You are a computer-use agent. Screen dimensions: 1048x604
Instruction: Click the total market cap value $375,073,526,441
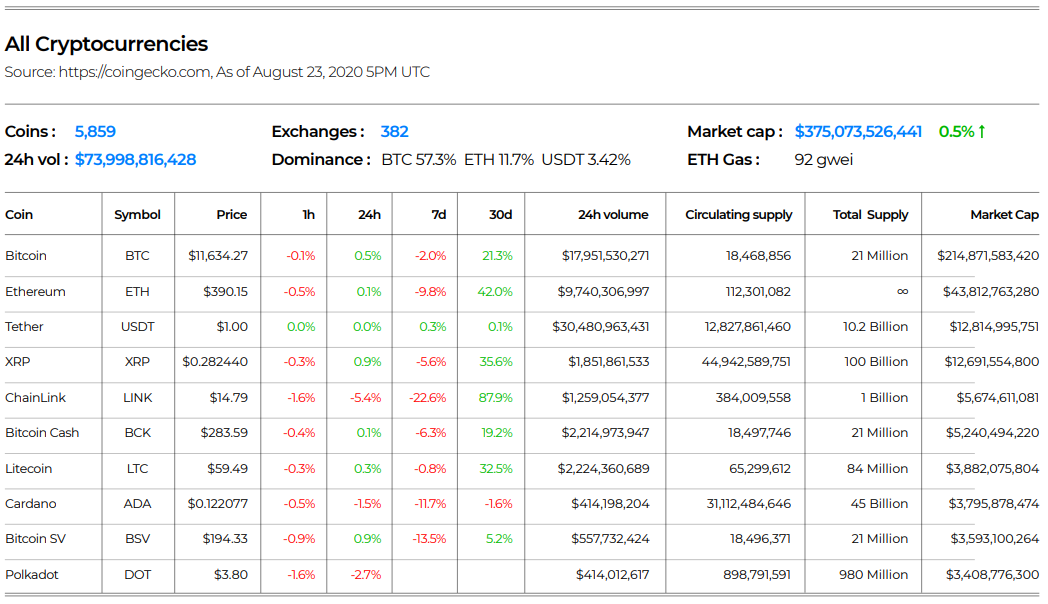pos(858,132)
